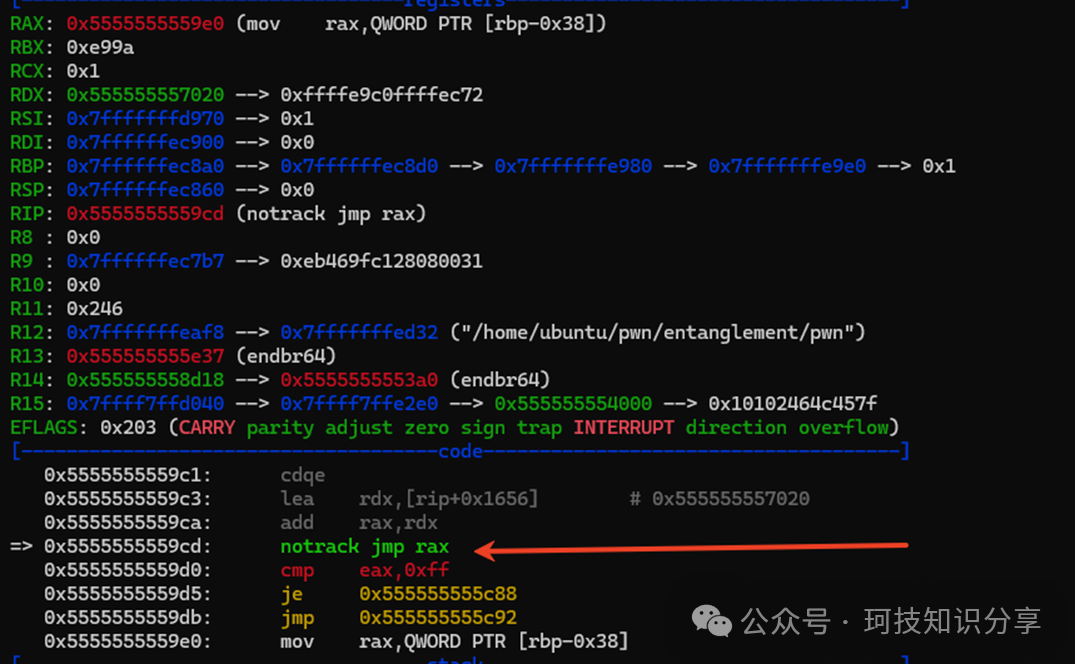Click the pwn binary path string in R12
This screenshot has height=664, width=1075.
(657, 332)
